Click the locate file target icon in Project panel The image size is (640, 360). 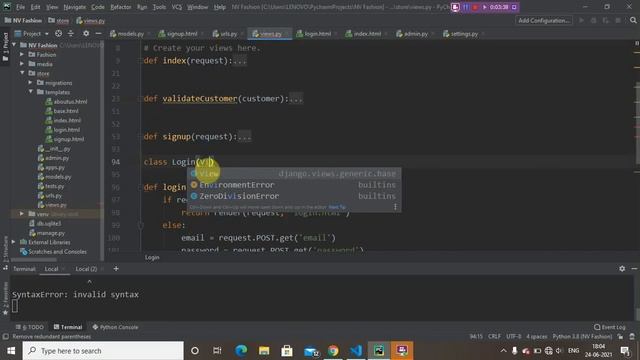[58, 34]
